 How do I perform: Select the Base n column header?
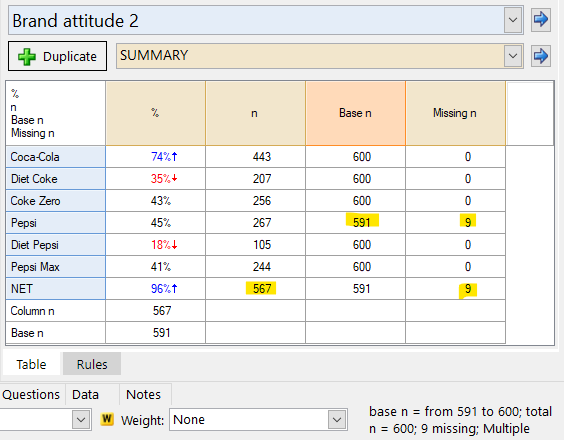355,113
